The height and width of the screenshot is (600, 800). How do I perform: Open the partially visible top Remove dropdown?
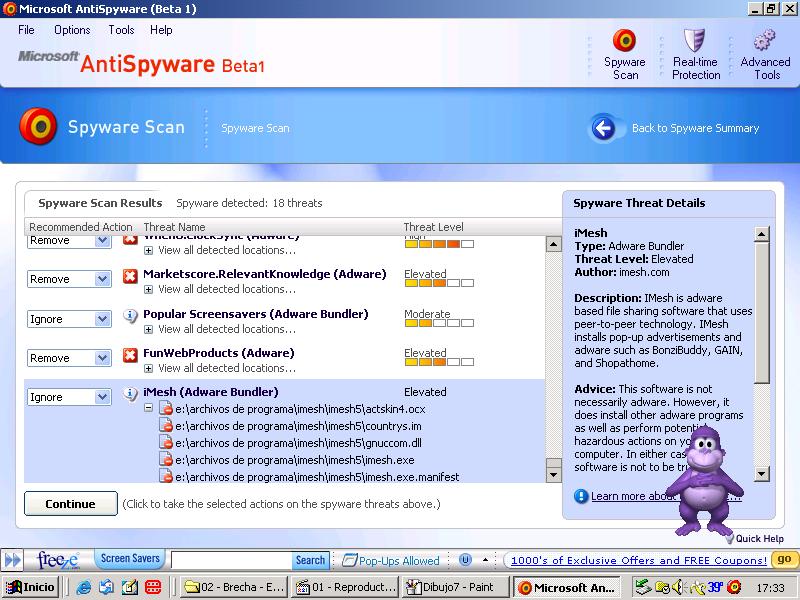click(x=103, y=241)
